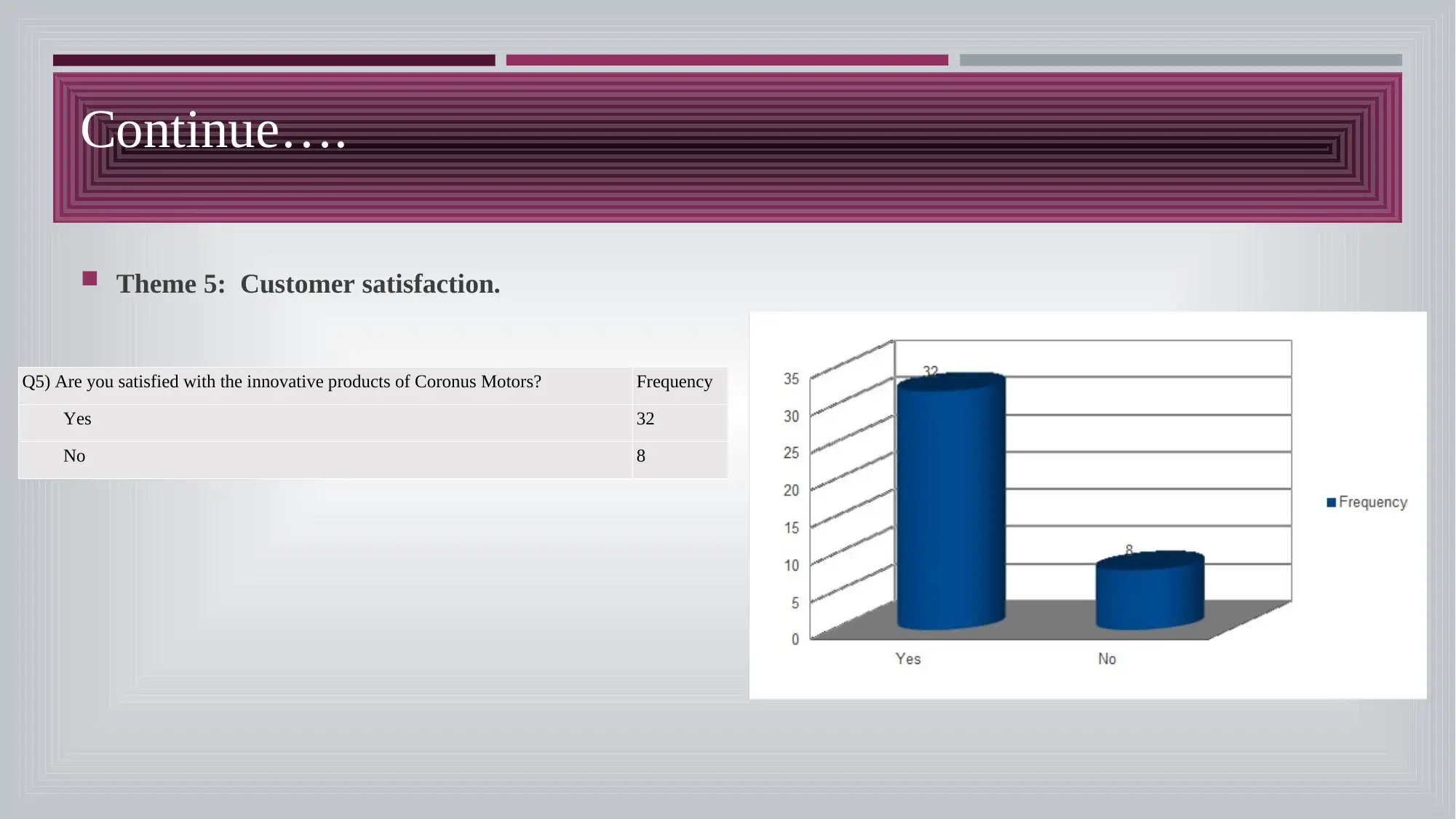Select the "25" value on chart axis
The height and width of the screenshot is (819, 1456).
coord(791,453)
